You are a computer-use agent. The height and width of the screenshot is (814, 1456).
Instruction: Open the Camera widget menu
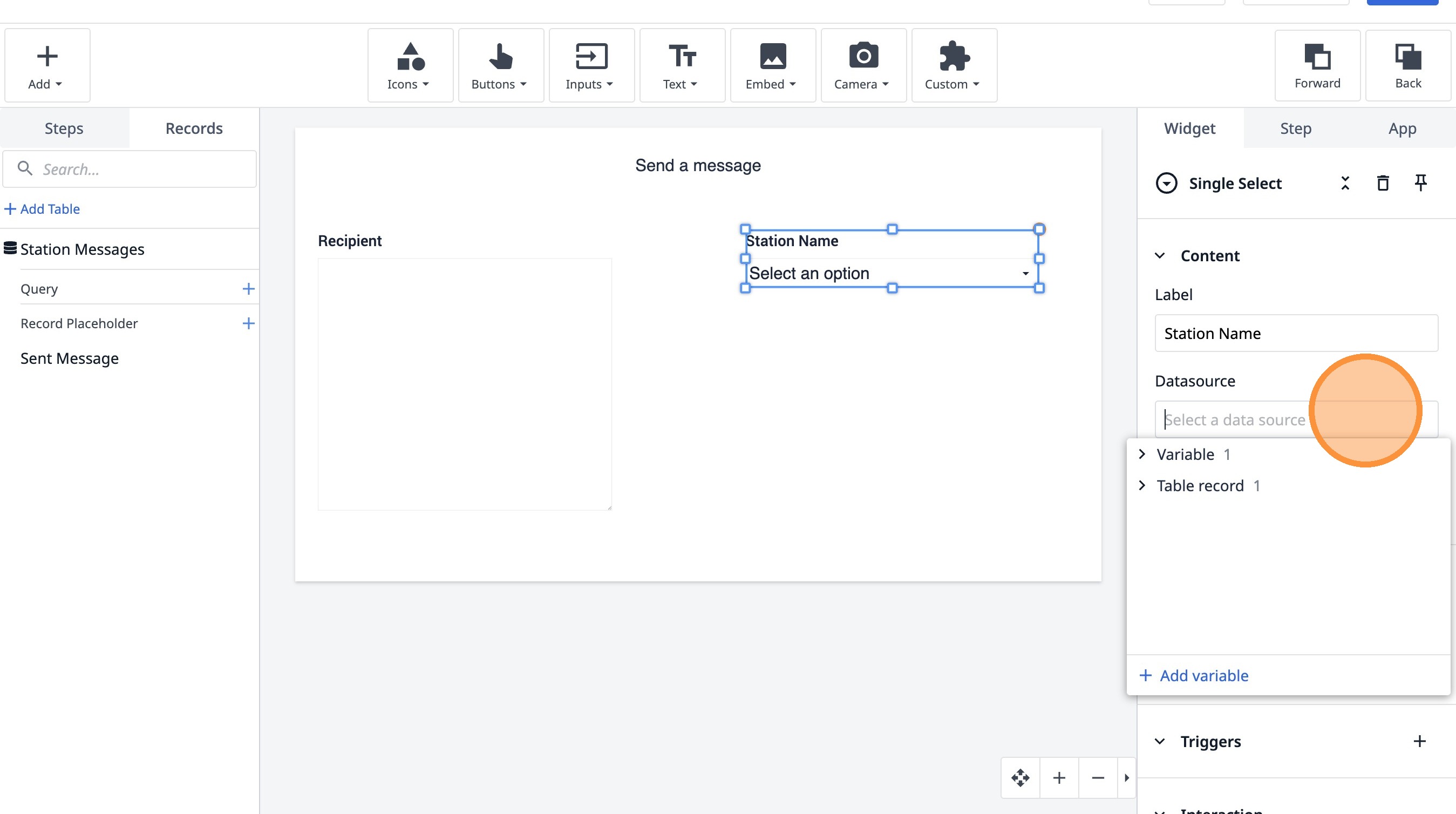click(863, 65)
